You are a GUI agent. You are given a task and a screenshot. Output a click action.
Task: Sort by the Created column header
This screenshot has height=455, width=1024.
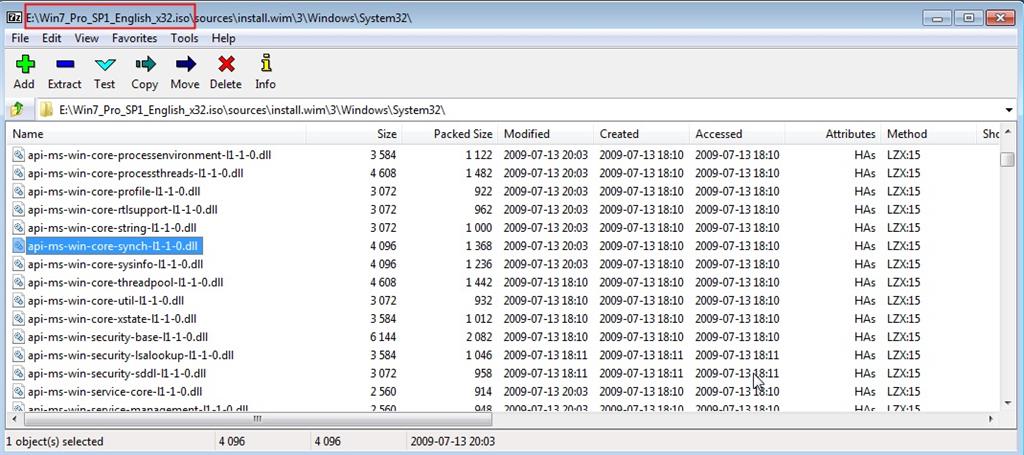[642, 134]
